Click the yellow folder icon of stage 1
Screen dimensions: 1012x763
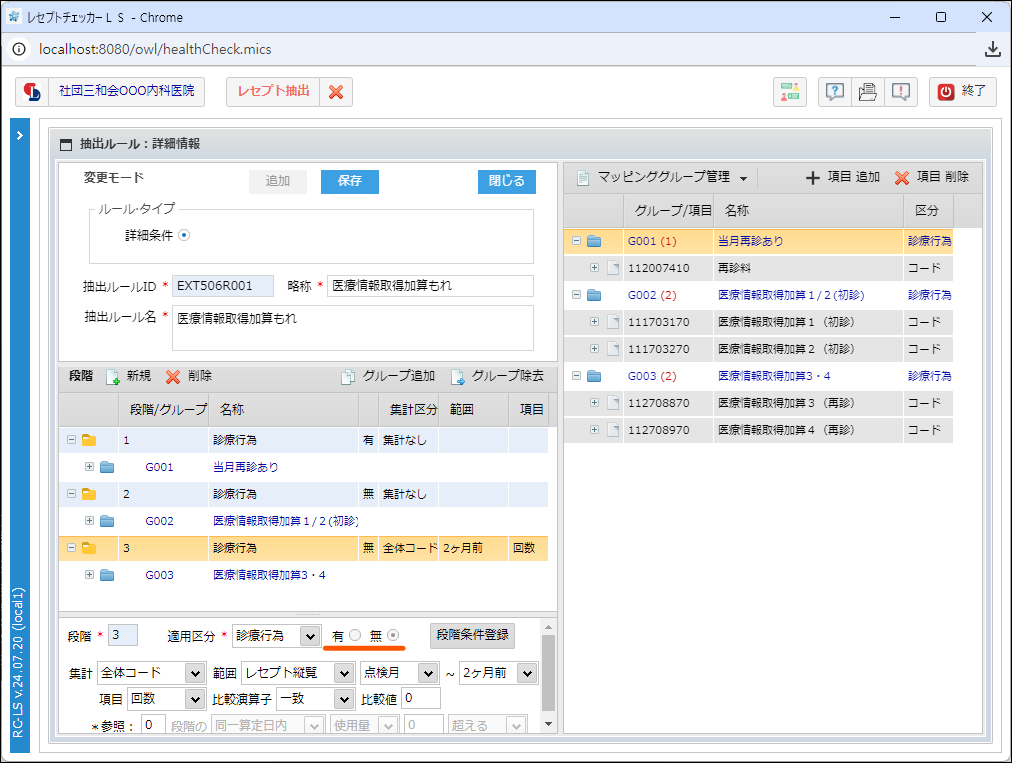point(89,440)
